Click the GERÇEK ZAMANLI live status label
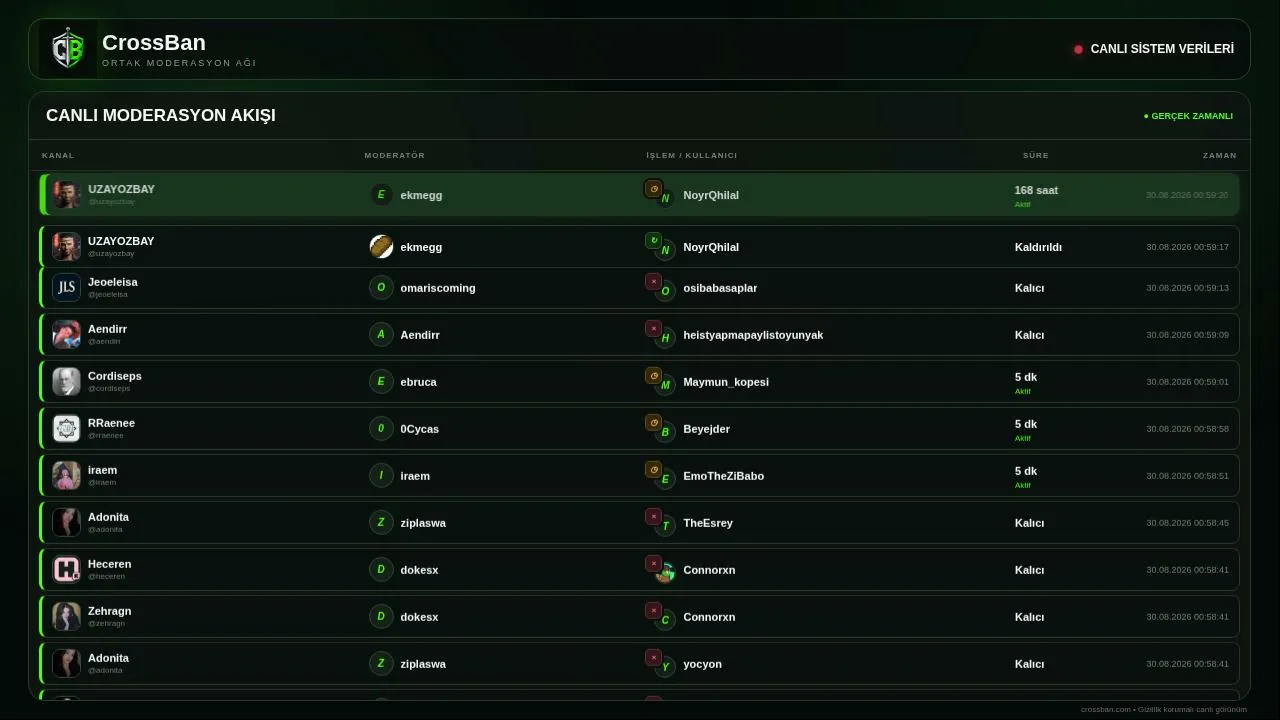1280x720 pixels. pos(1188,116)
